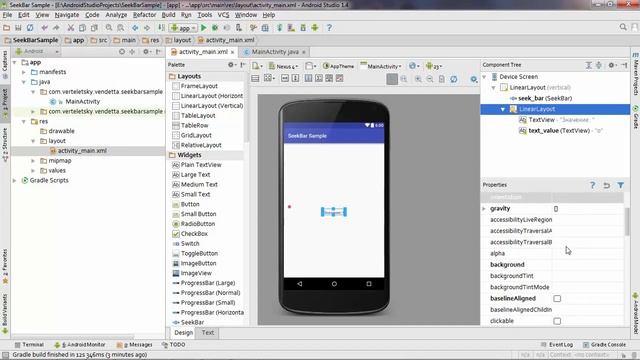Open the API level 23 dropdown
This screenshot has height=360, width=640.
[x=434, y=66]
